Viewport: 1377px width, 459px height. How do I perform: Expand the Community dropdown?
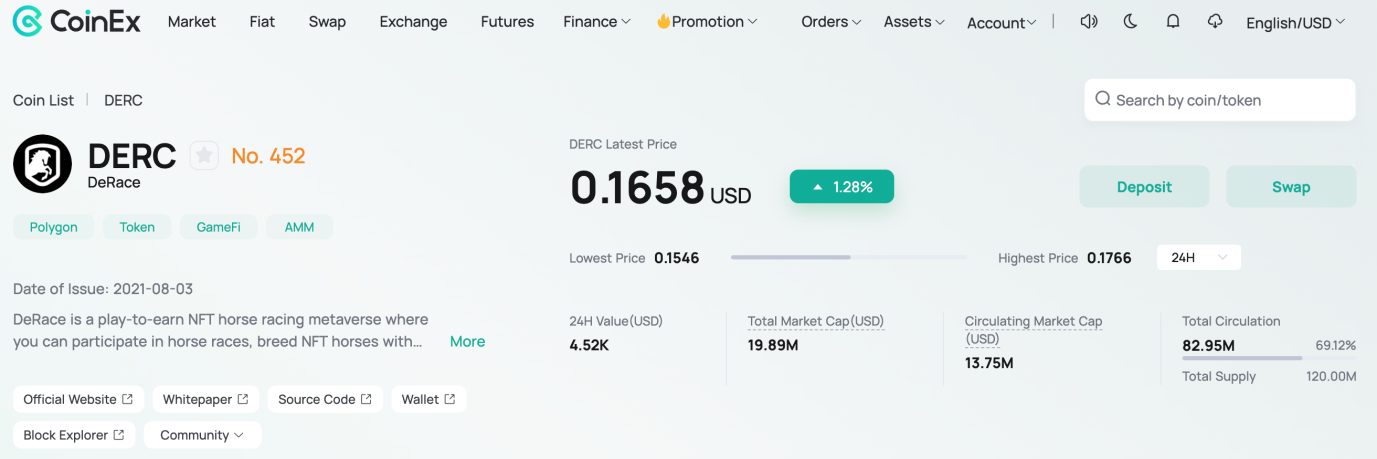click(x=203, y=435)
